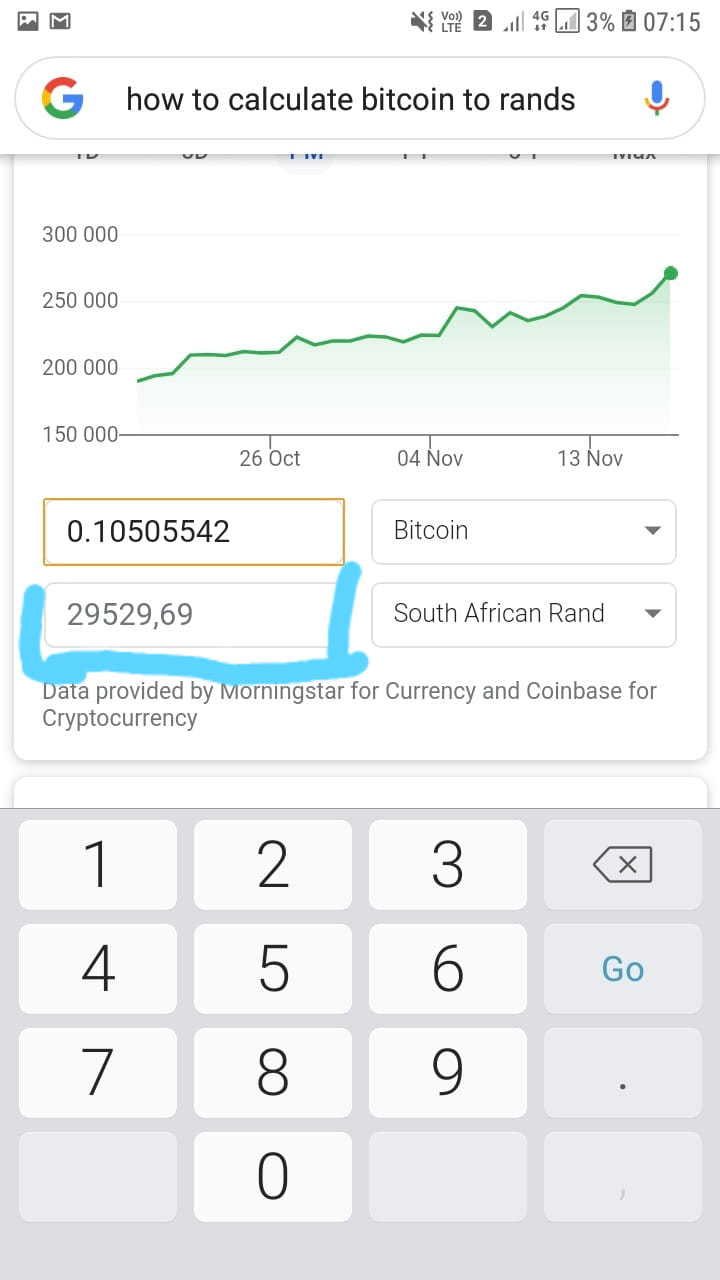720x1280 pixels.
Task: Tap the Google logo icon
Action: click(x=62, y=99)
